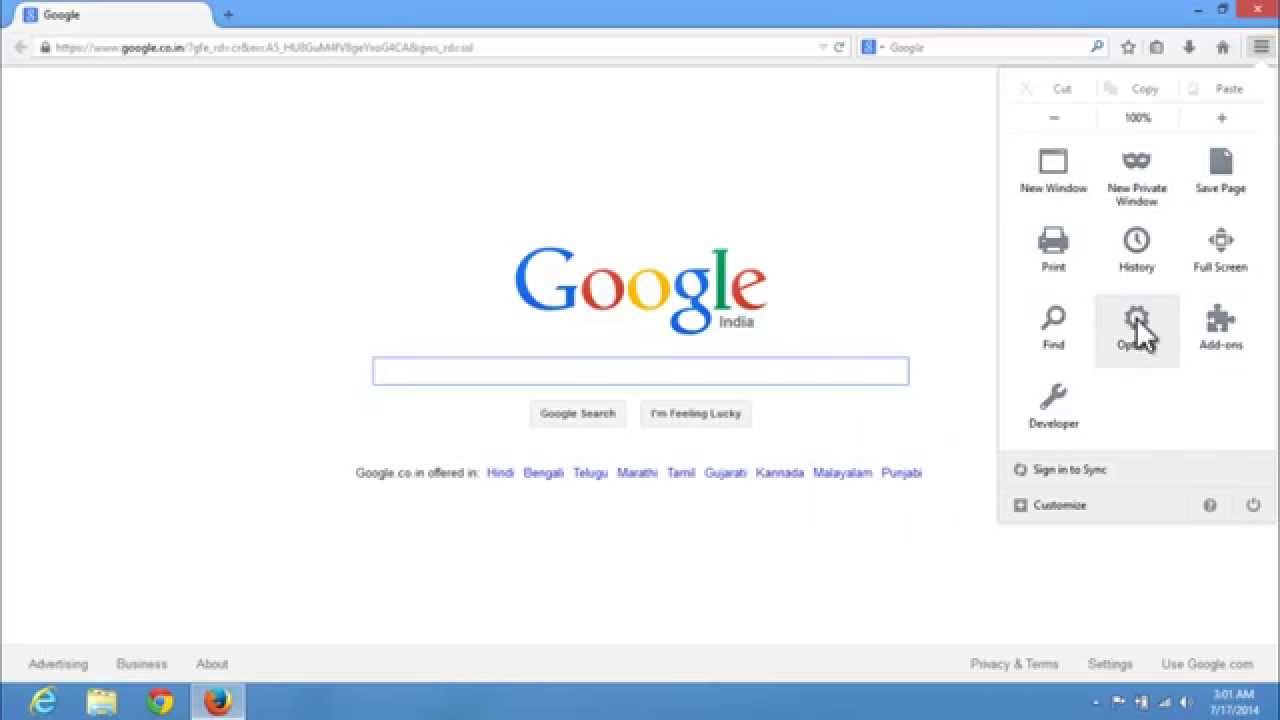
Task: Switch Google to Kannada
Action: coord(780,473)
